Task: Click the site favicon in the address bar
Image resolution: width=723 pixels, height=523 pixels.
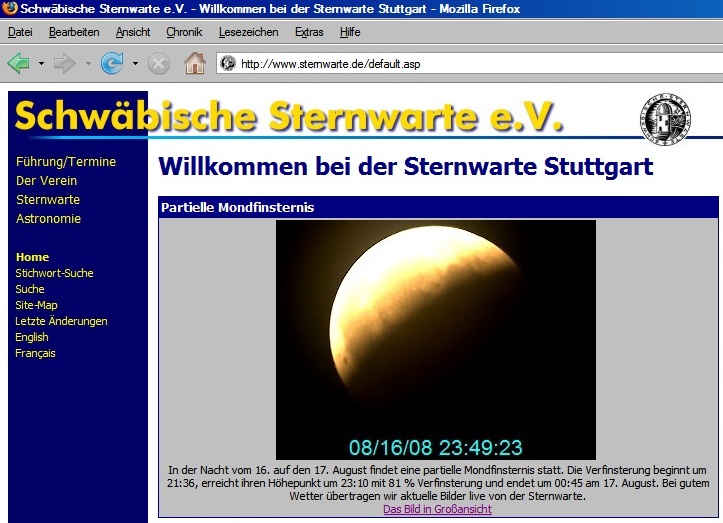Action: pos(228,63)
